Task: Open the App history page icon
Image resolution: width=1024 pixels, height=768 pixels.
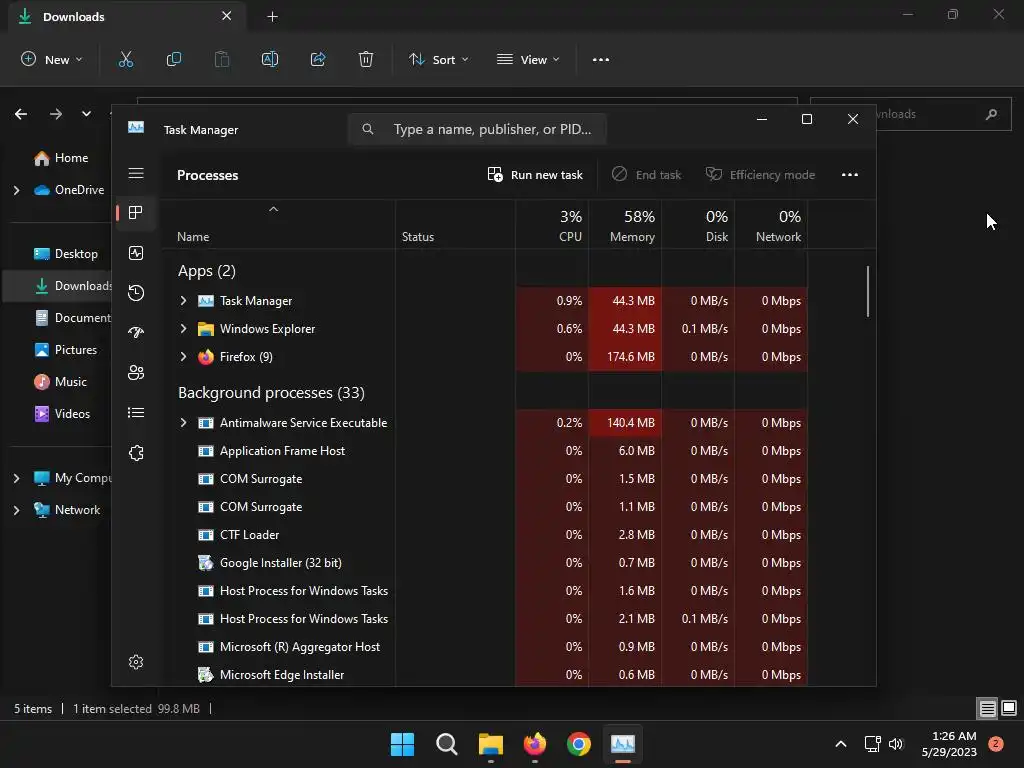Action: pos(136,293)
